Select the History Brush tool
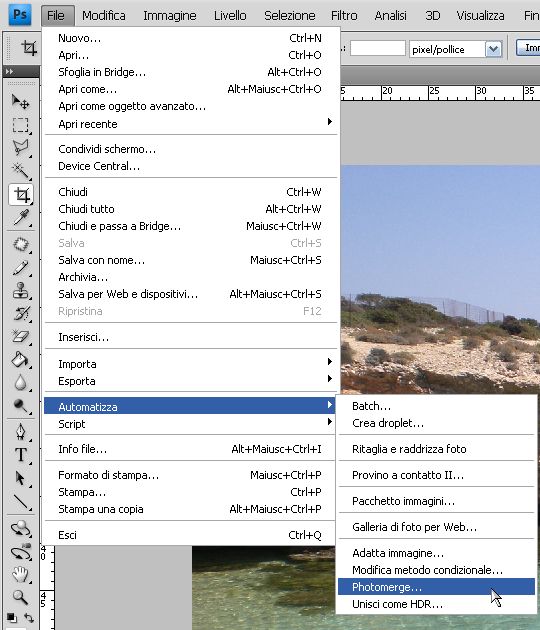Screen dimensions: 540x630 20,313
